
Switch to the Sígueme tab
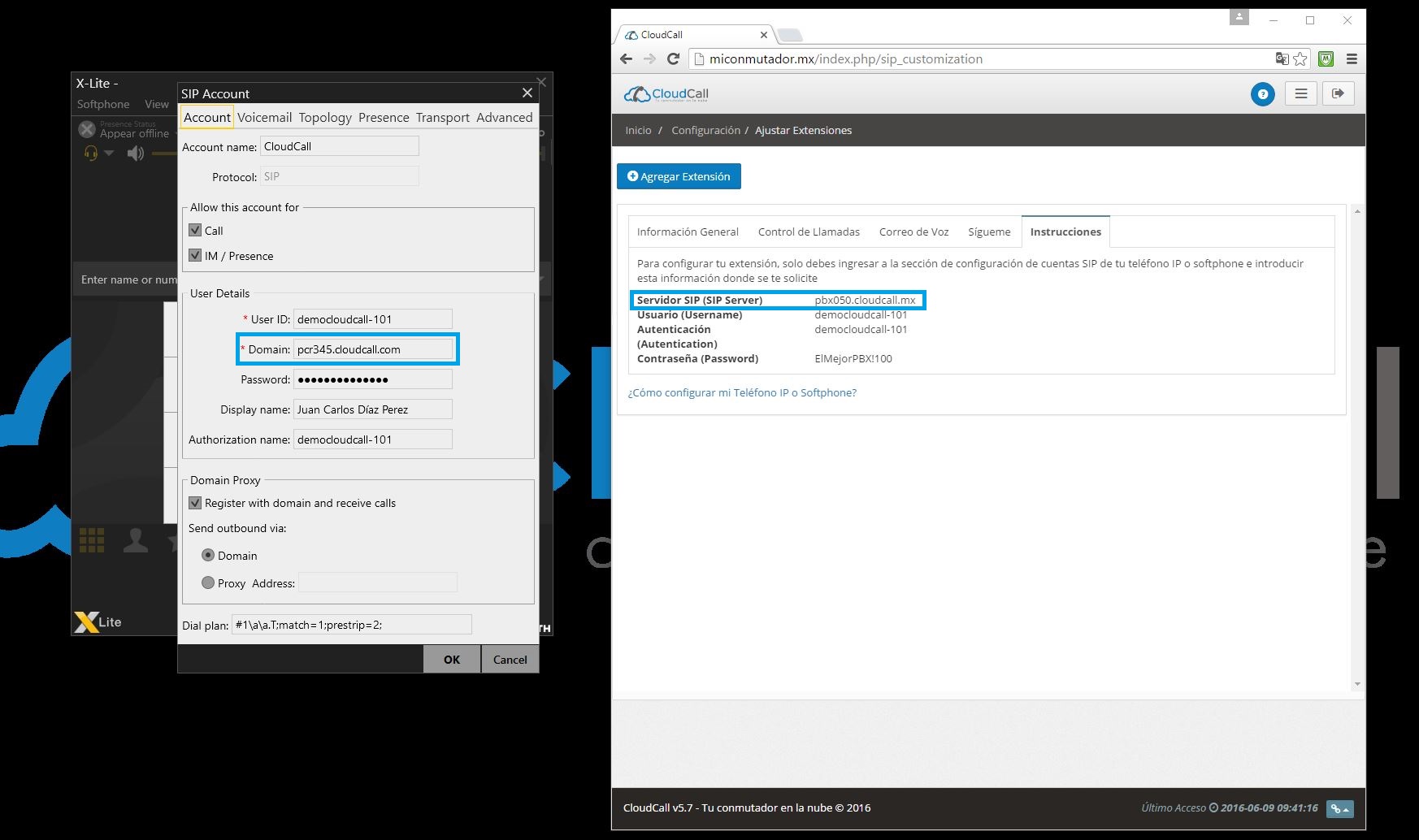click(989, 232)
